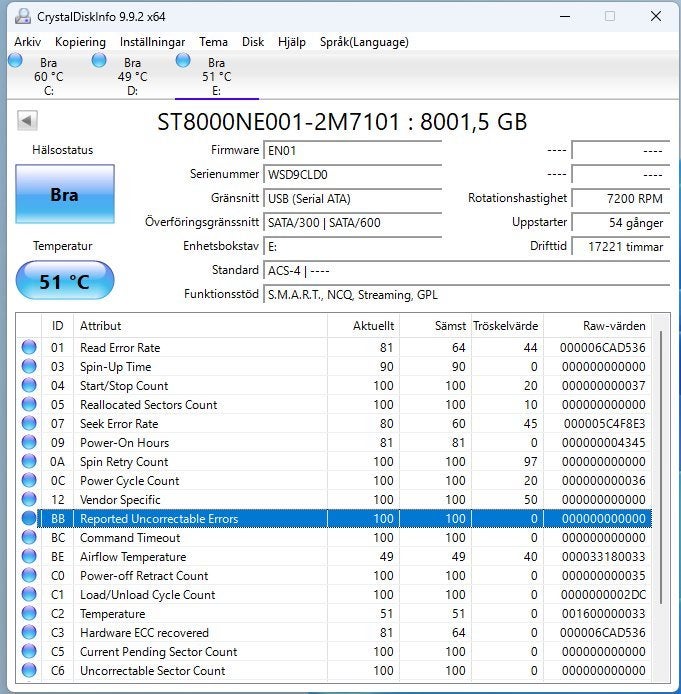Click the Funktionsstöd features field

[466, 294]
